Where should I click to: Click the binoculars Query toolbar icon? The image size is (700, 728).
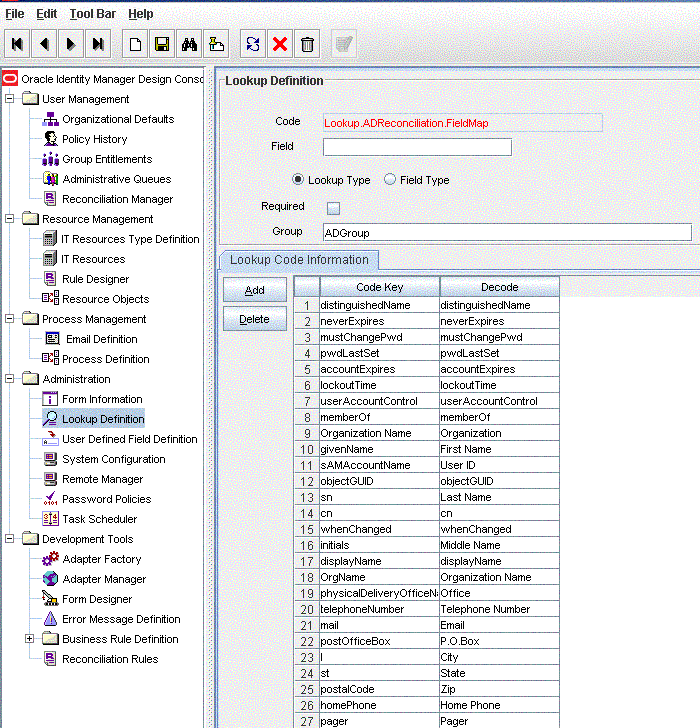click(189, 44)
